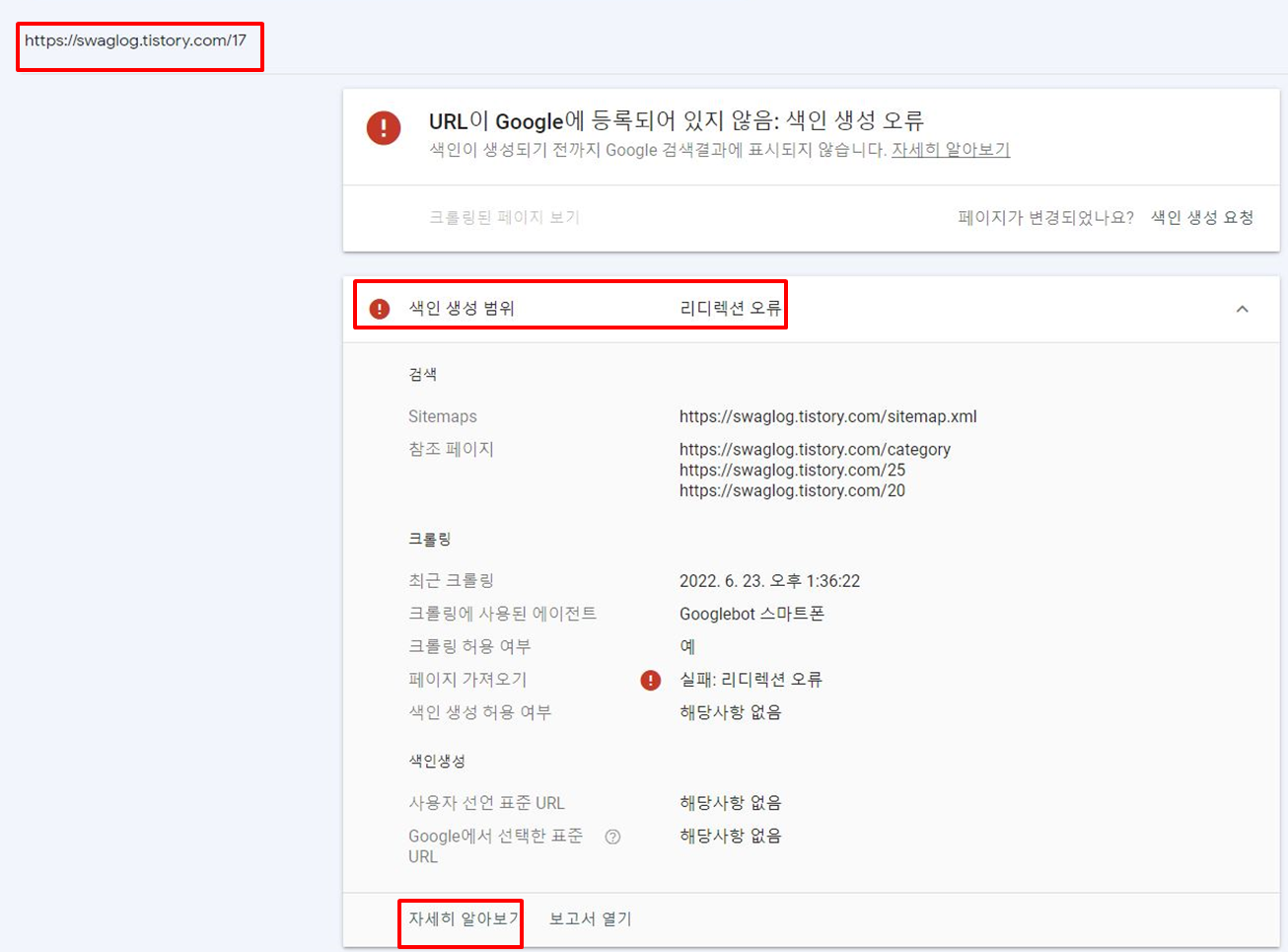Click referring page swaglog.tistory.com/20

point(792,490)
